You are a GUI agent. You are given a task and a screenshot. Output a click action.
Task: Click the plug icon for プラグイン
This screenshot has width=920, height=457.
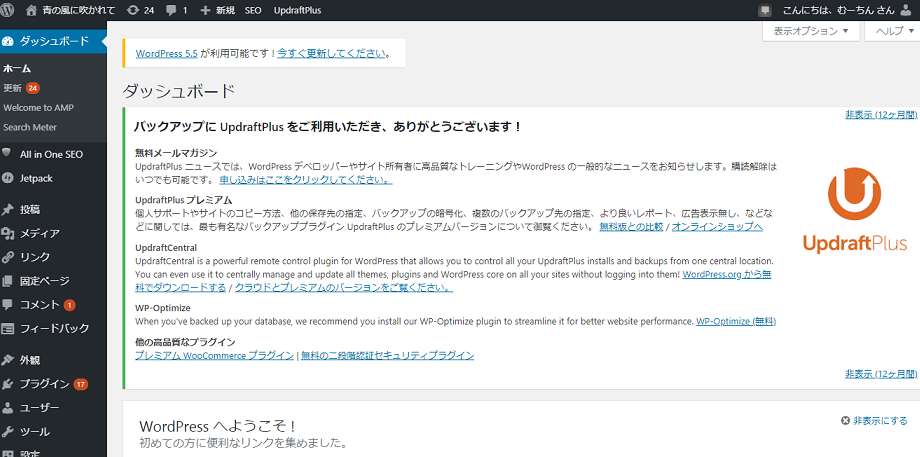[x=7, y=384]
